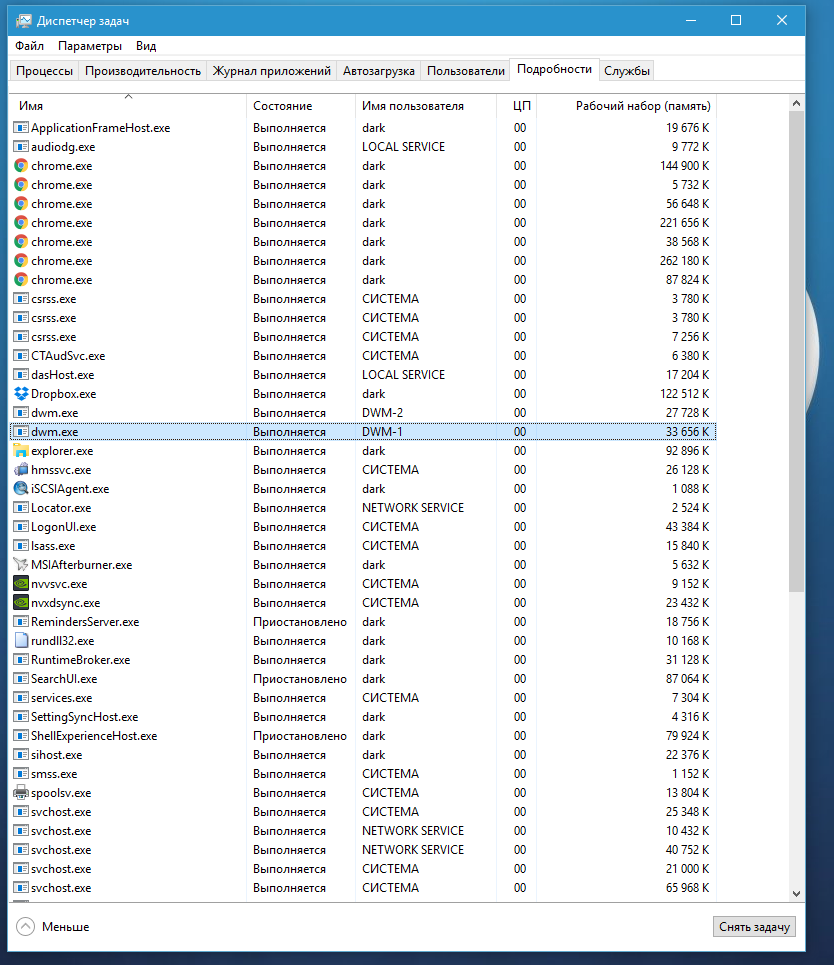This screenshot has height=965, width=834.
Task: Click the audiodg.exe process icon
Action: [21, 147]
